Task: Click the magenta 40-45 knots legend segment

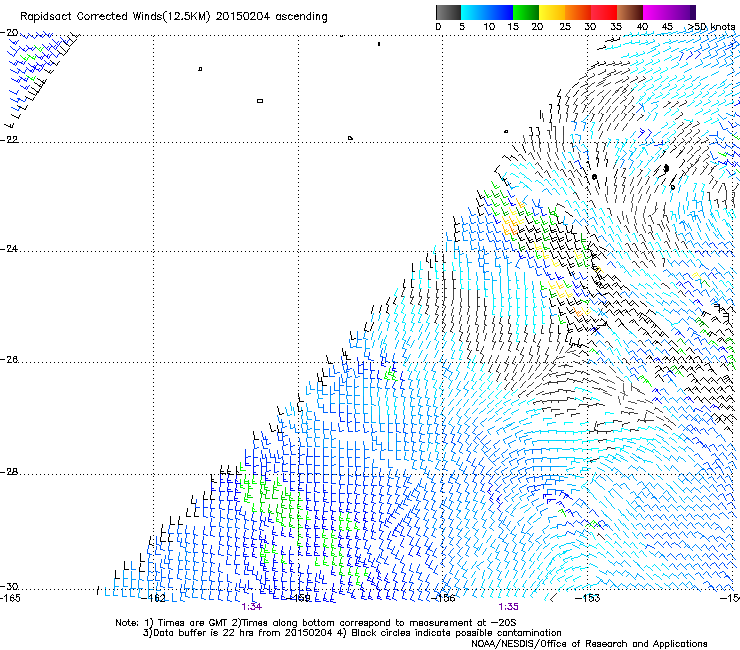Action: pyautogui.click(x=656, y=12)
